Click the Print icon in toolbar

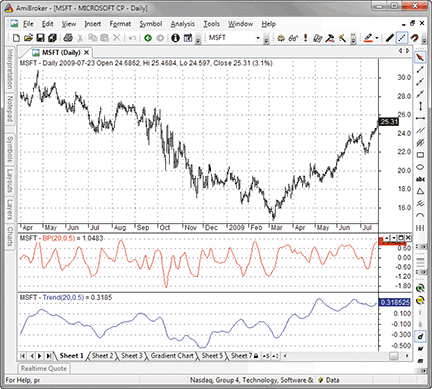(x=68, y=38)
